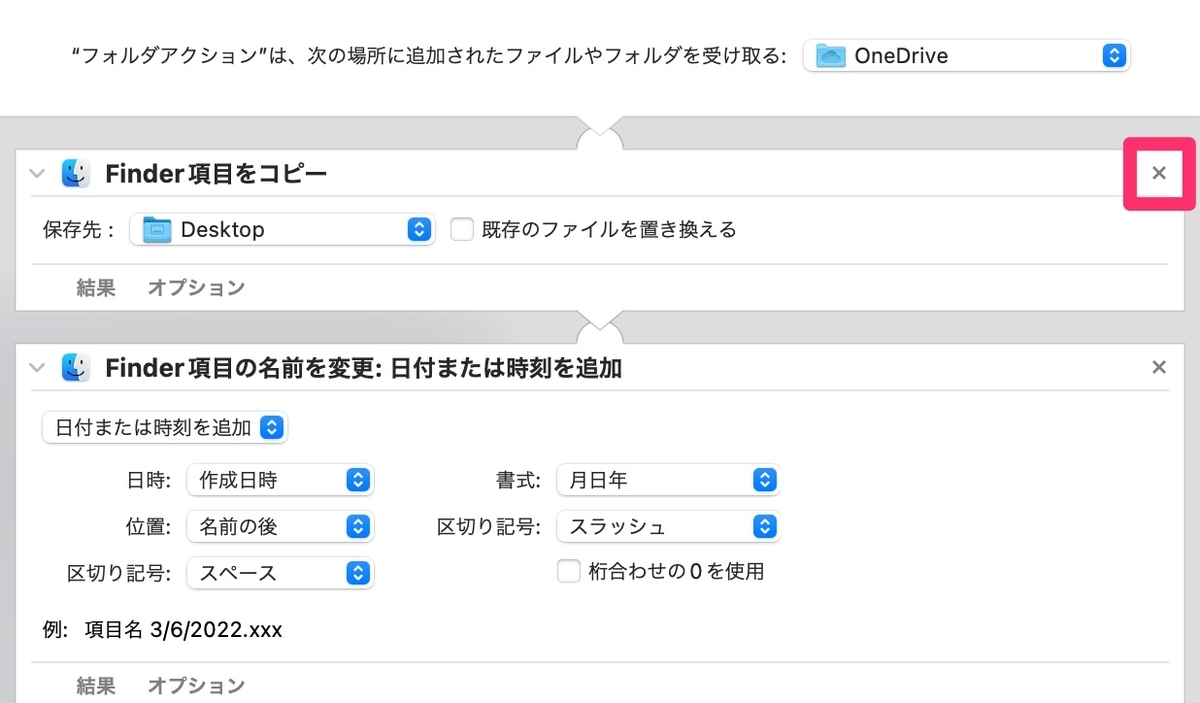Screen dimensions: 1200x703
Task: Enable 既存のファイルを置き換える checkbox
Action: [x=461, y=229]
